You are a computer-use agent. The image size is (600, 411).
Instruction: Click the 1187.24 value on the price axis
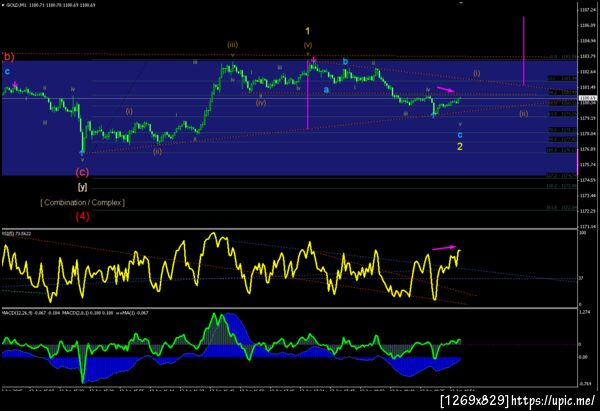(x=587, y=10)
